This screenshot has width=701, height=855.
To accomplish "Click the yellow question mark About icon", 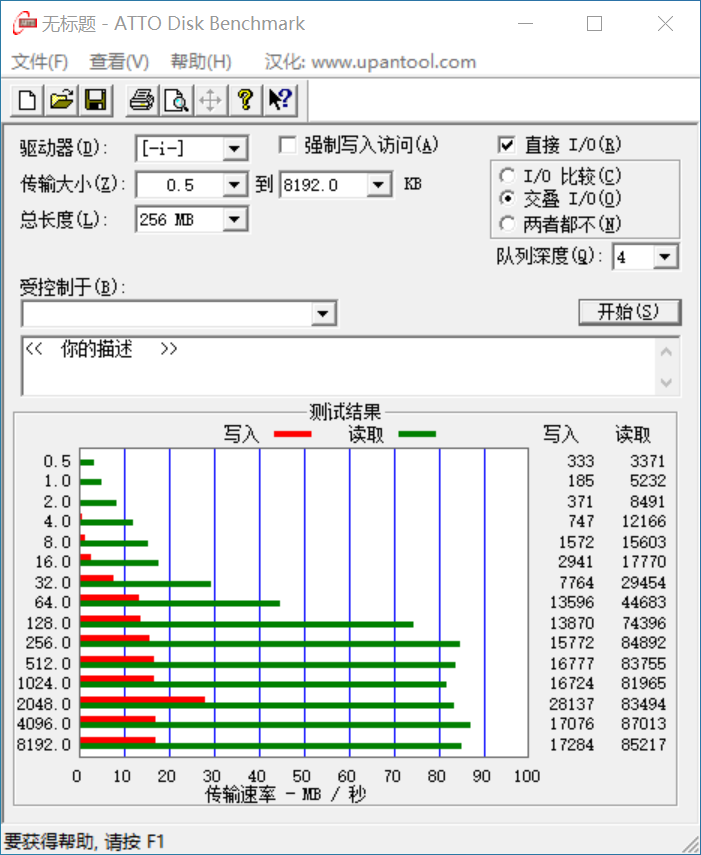I will click(x=245, y=100).
